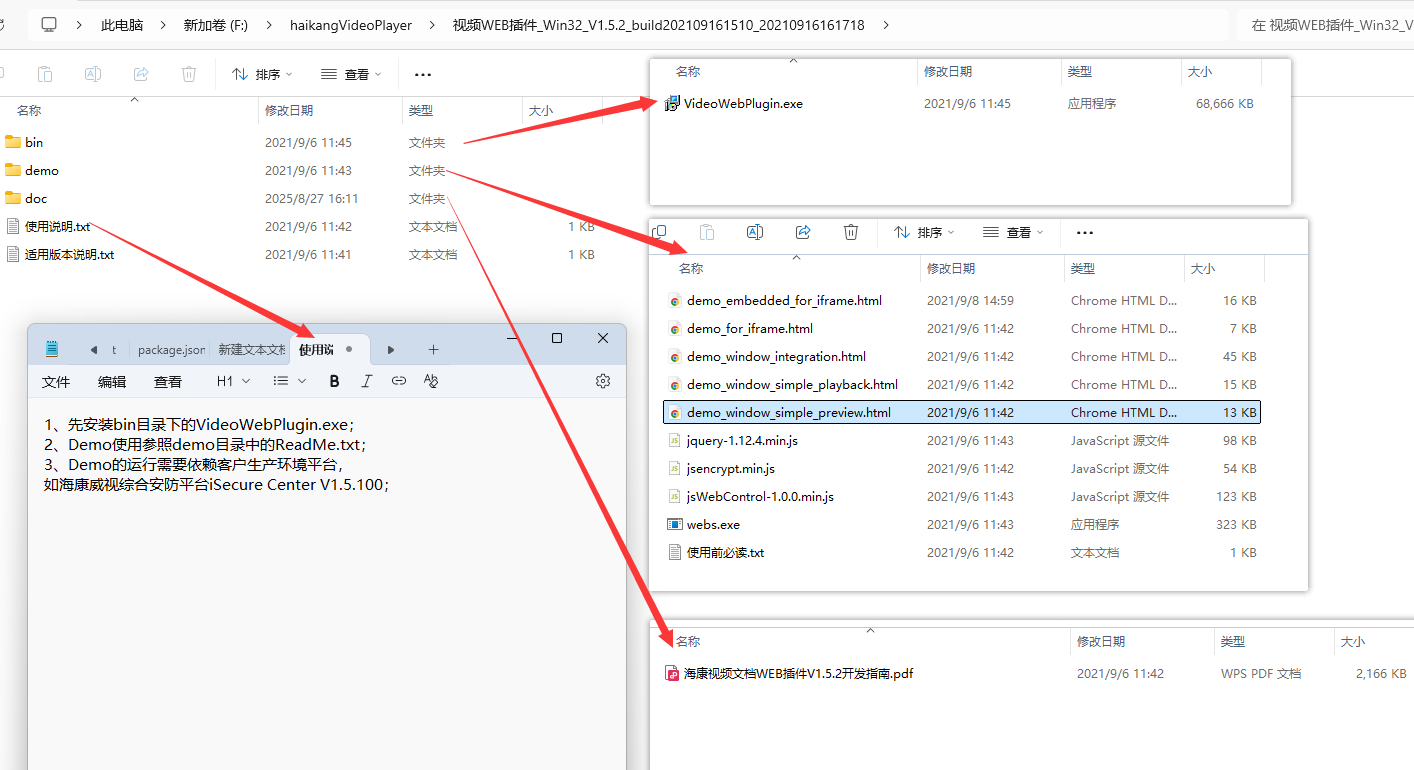Go to 新加卷 (F:) in the breadcrumb

click(x=216, y=25)
